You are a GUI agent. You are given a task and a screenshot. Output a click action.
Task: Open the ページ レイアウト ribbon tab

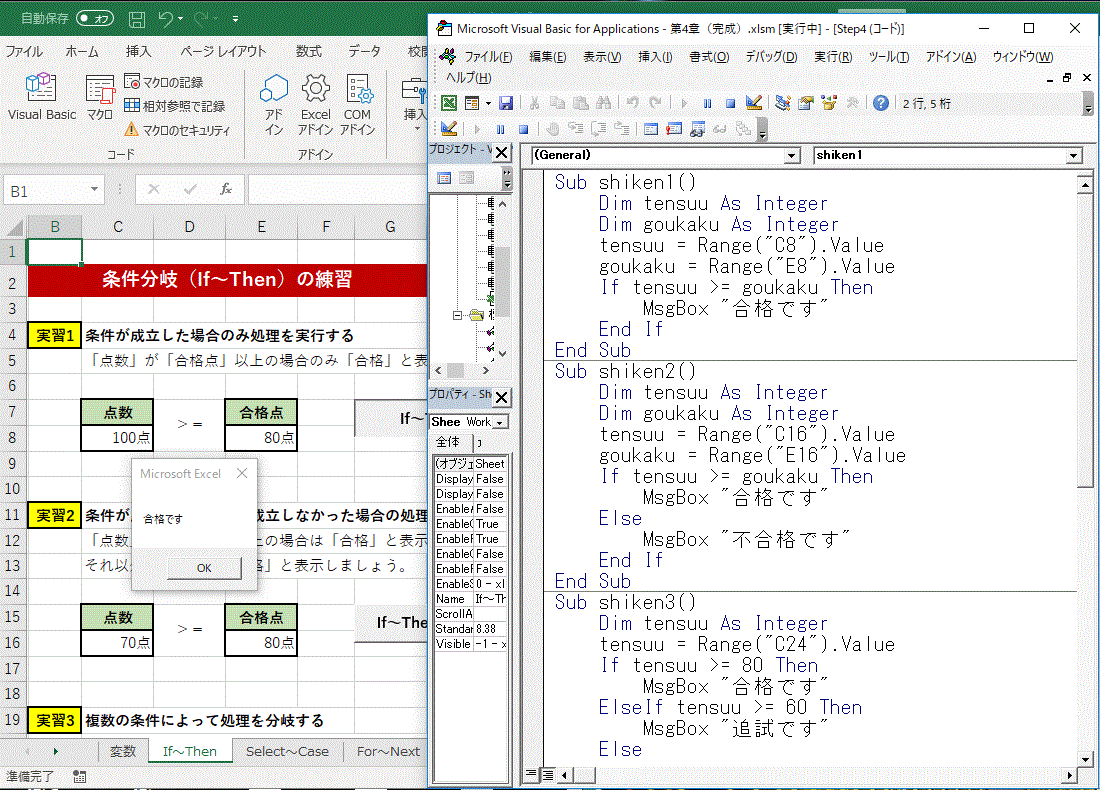point(223,51)
